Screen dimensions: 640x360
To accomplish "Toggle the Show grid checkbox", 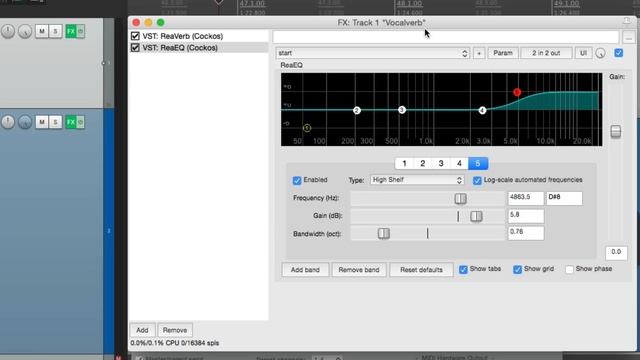I will tap(517, 269).
